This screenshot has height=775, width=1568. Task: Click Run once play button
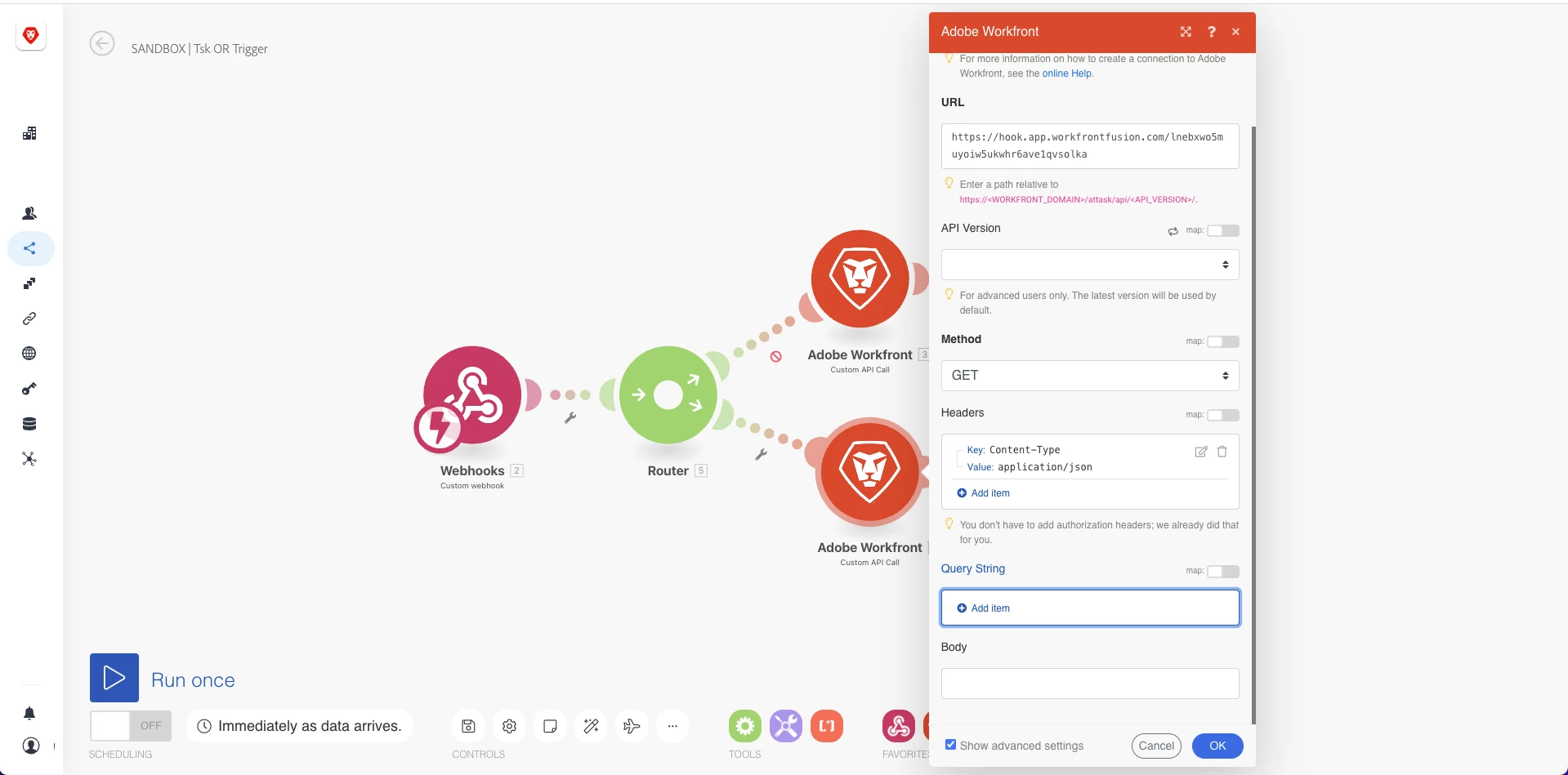click(114, 678)
